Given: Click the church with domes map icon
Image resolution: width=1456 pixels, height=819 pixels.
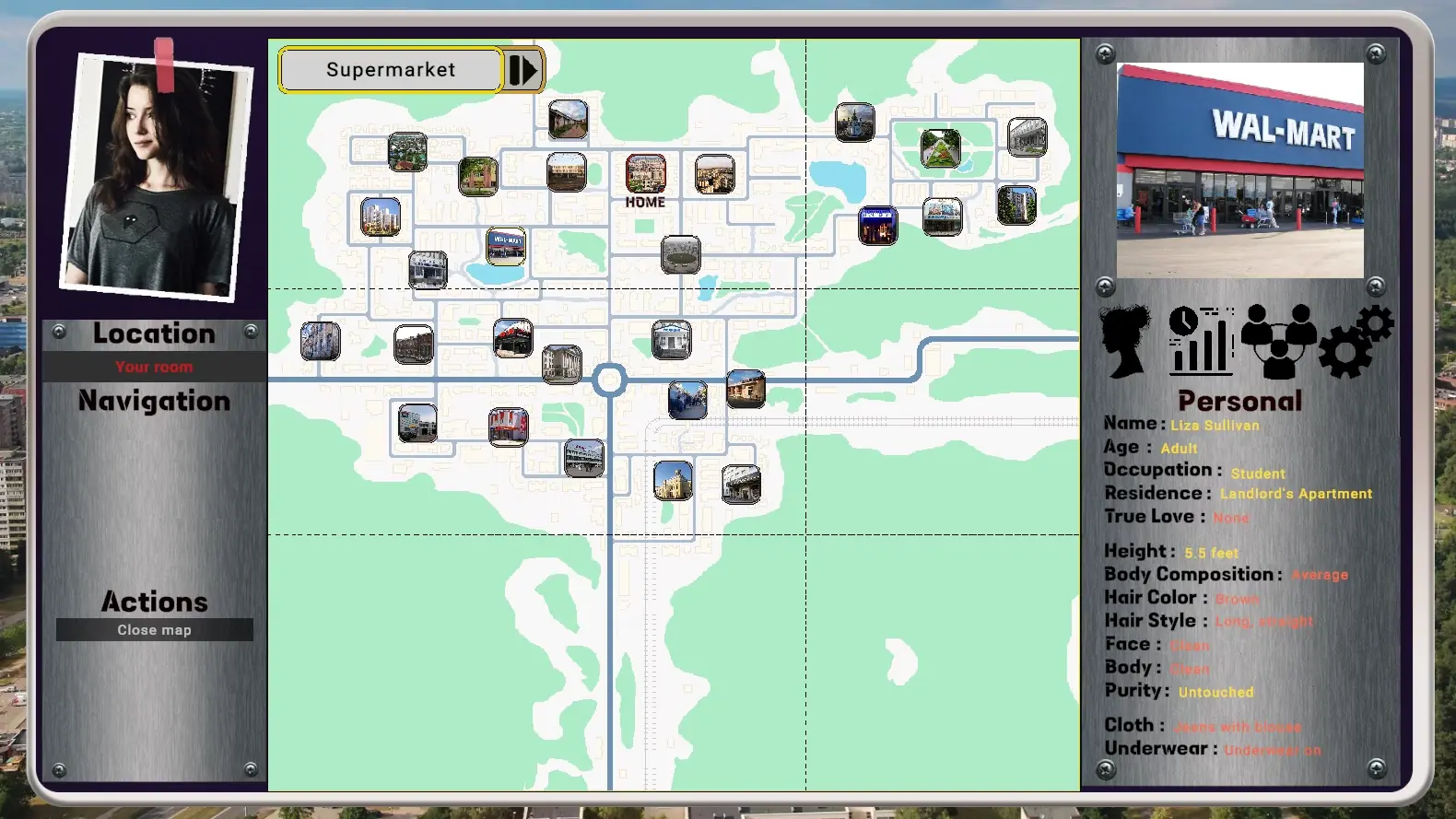Looking at the screenshot, I should [855, 122].
